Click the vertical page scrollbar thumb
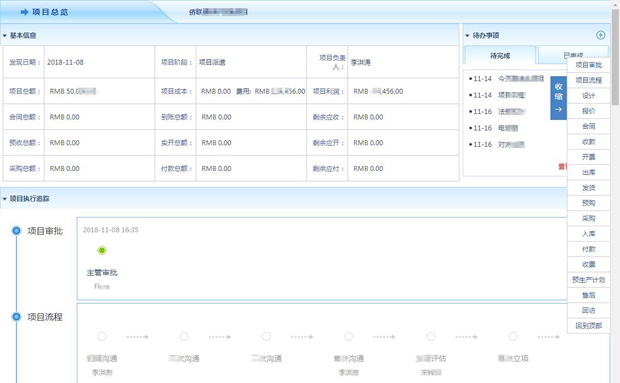Image resolution: width=620 pixels, height=383 pixels. pyautogui.click(x=615, y=56)
